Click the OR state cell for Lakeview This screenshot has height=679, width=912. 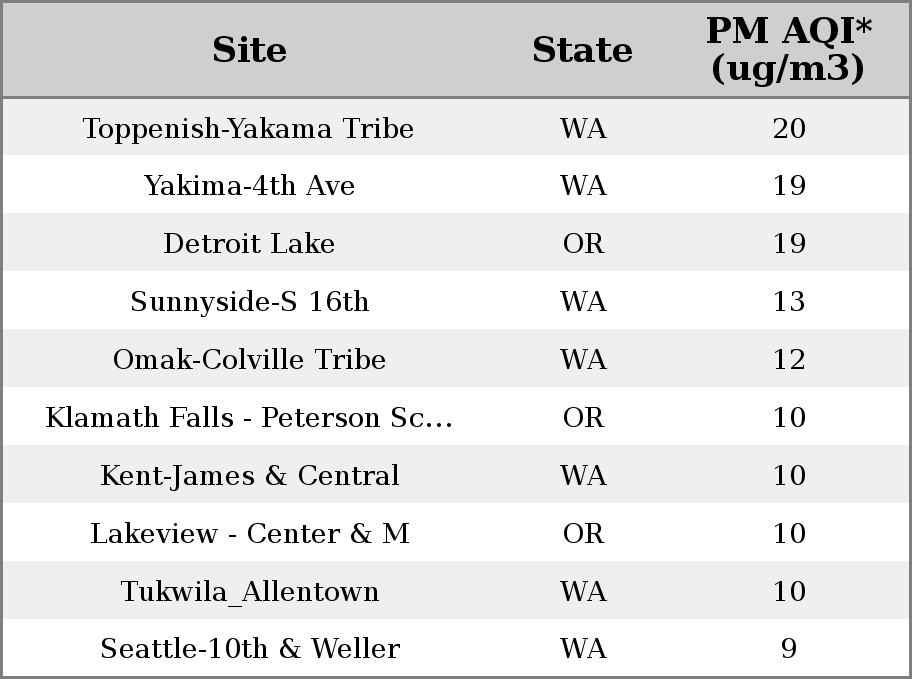pos(583,534)
